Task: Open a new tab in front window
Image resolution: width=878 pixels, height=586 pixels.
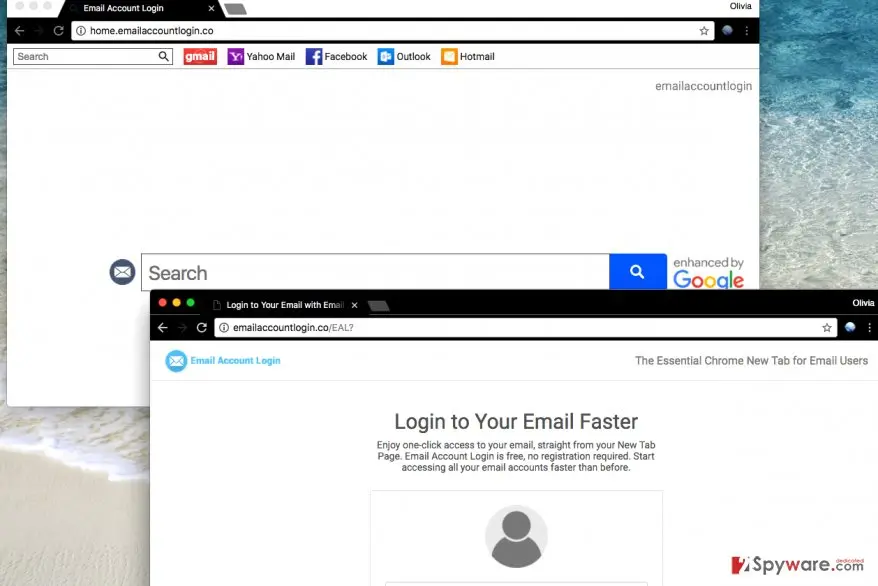Action: (379, 306)
